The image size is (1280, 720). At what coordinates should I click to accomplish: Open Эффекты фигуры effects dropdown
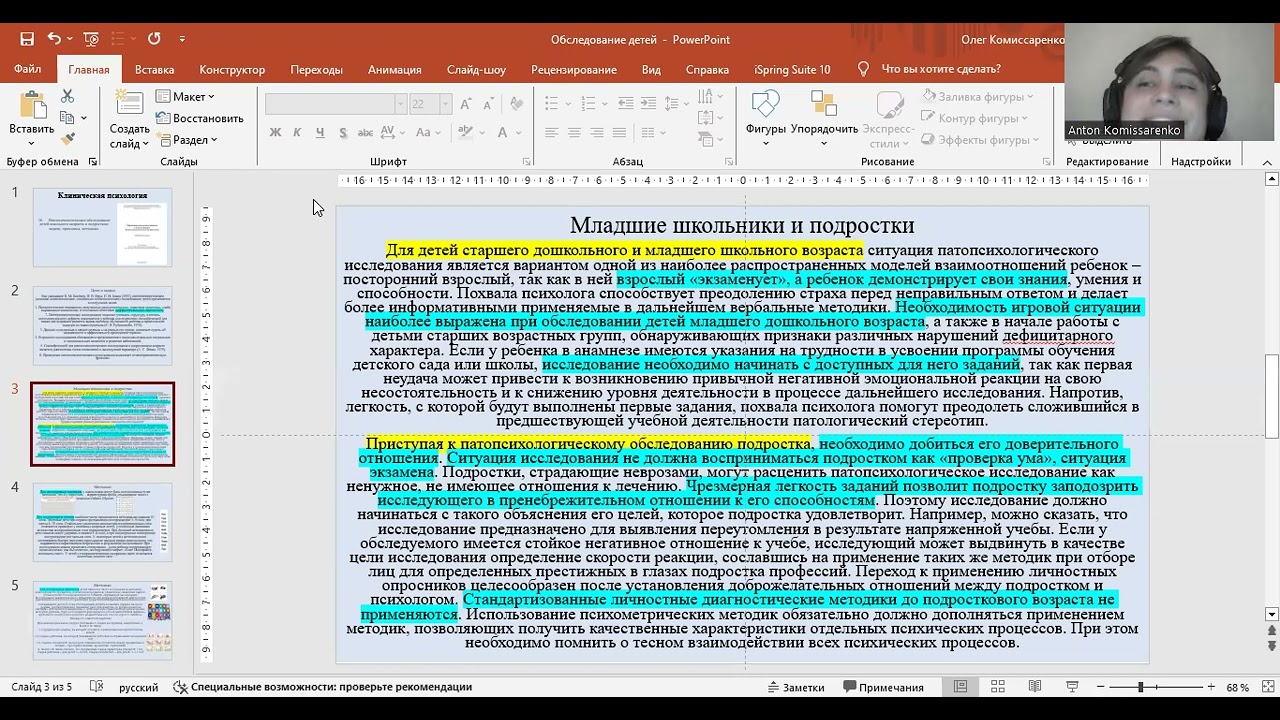[979, 141]
